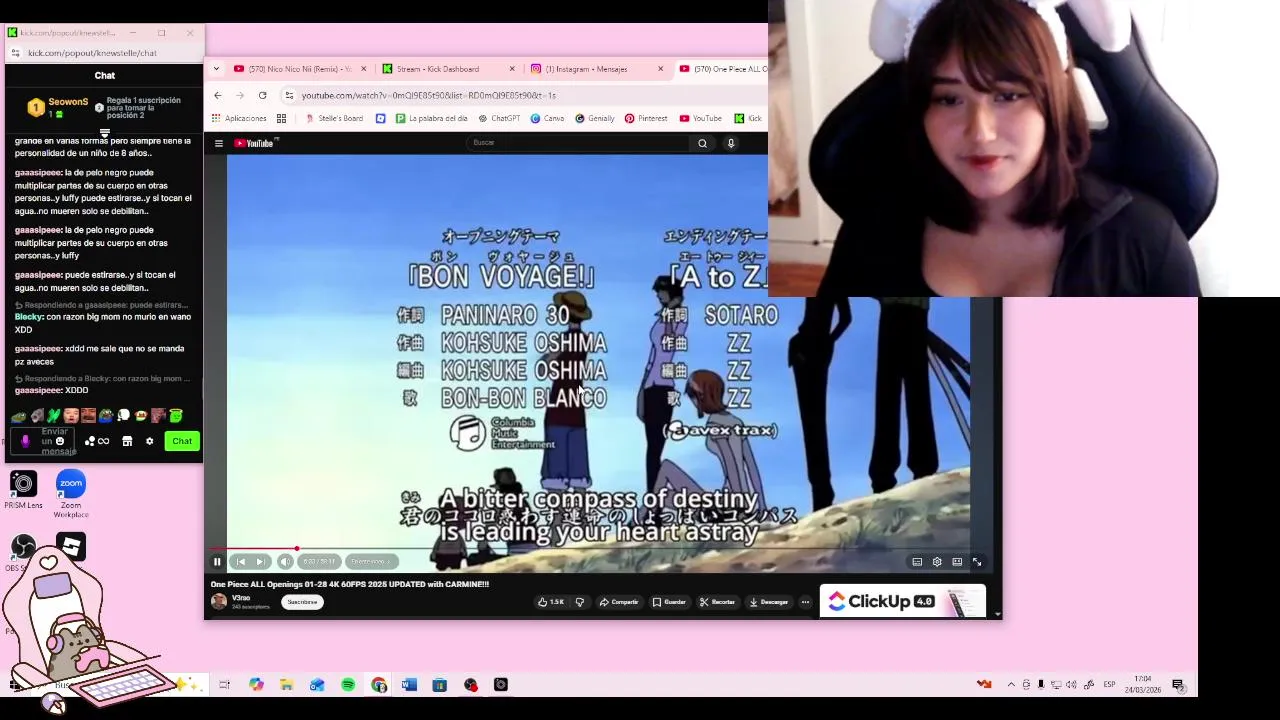Select the One Piece ALL Openings tab

pos(722,69)
